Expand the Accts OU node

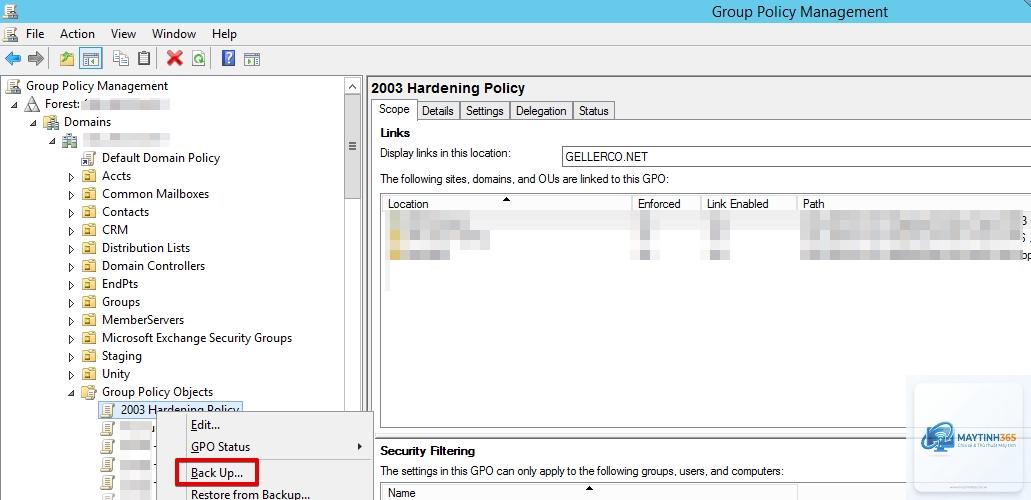click(72, 177)
